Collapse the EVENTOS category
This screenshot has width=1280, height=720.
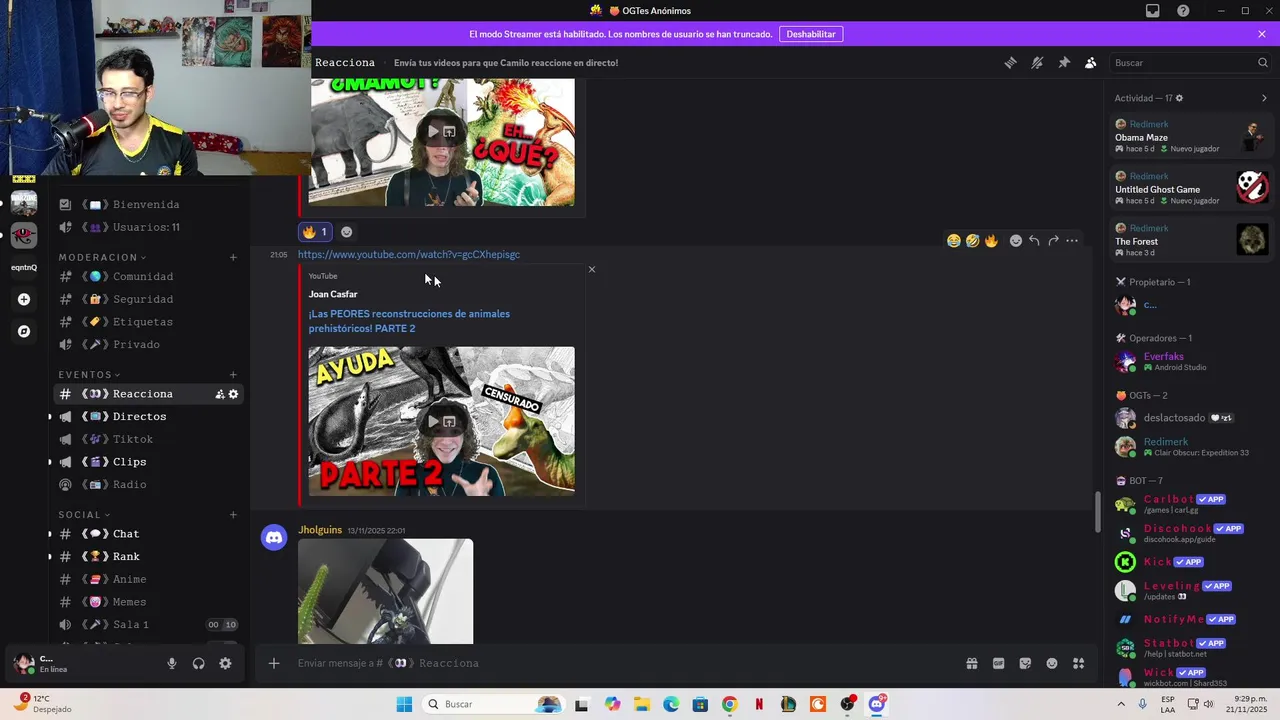click(x=89, y=375)
